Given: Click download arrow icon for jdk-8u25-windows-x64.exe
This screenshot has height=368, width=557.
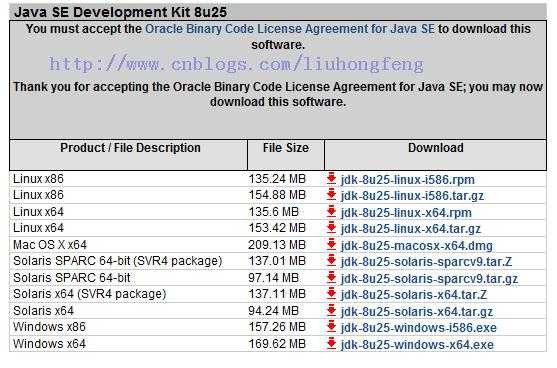Looking at the screenshot, I should pyautogui.click(x=331, y=344).
